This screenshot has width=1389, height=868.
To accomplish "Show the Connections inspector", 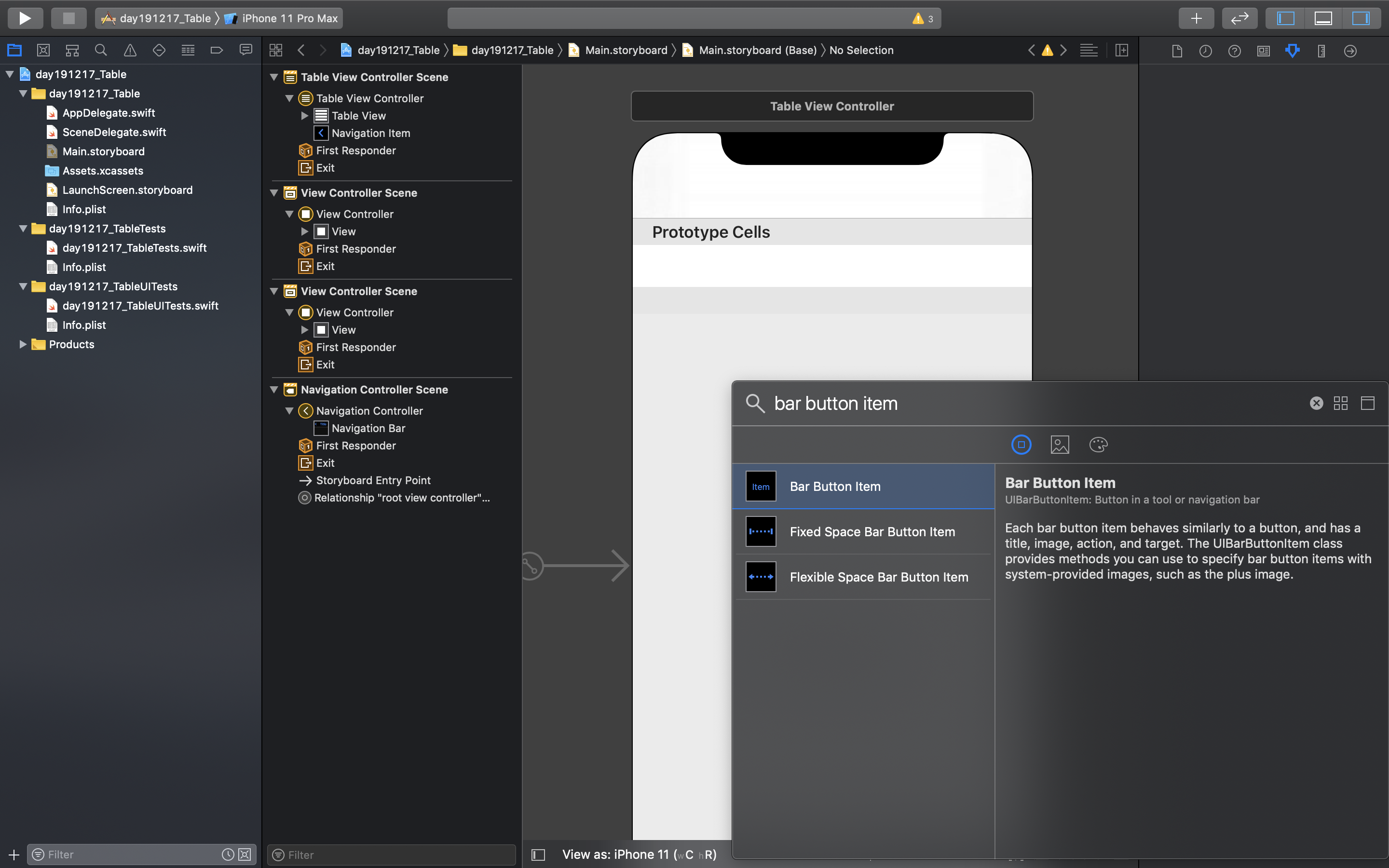I will (1350, 51).
